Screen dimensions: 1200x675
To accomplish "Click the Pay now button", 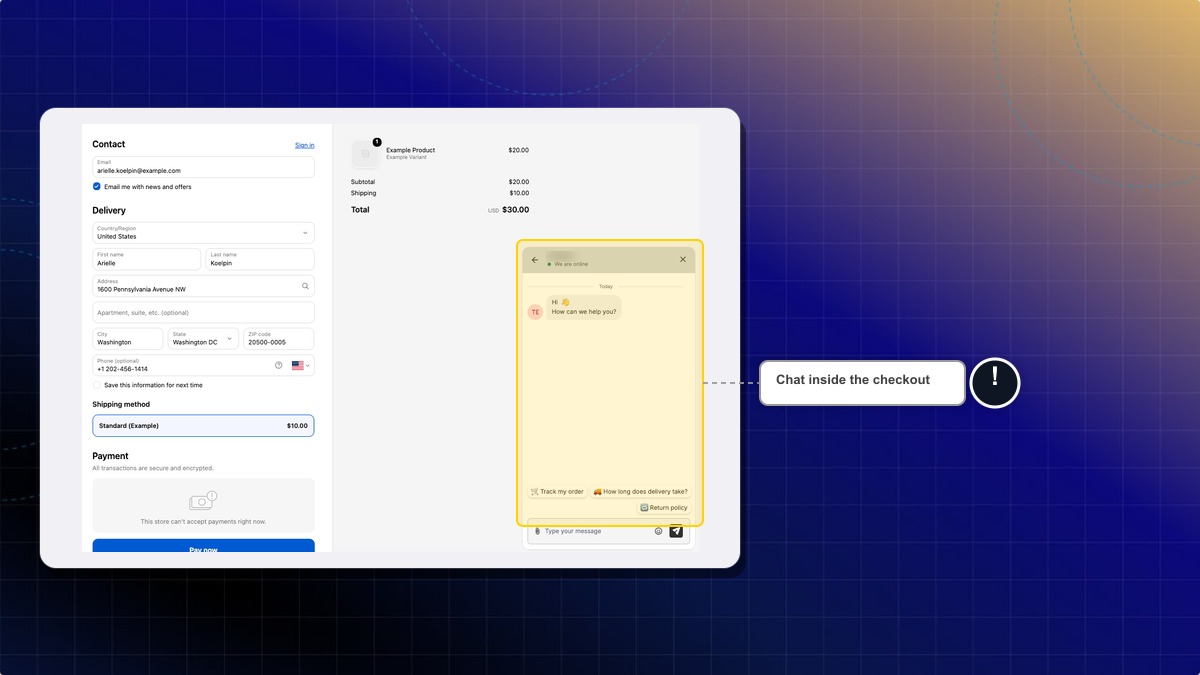I will 203,546.
